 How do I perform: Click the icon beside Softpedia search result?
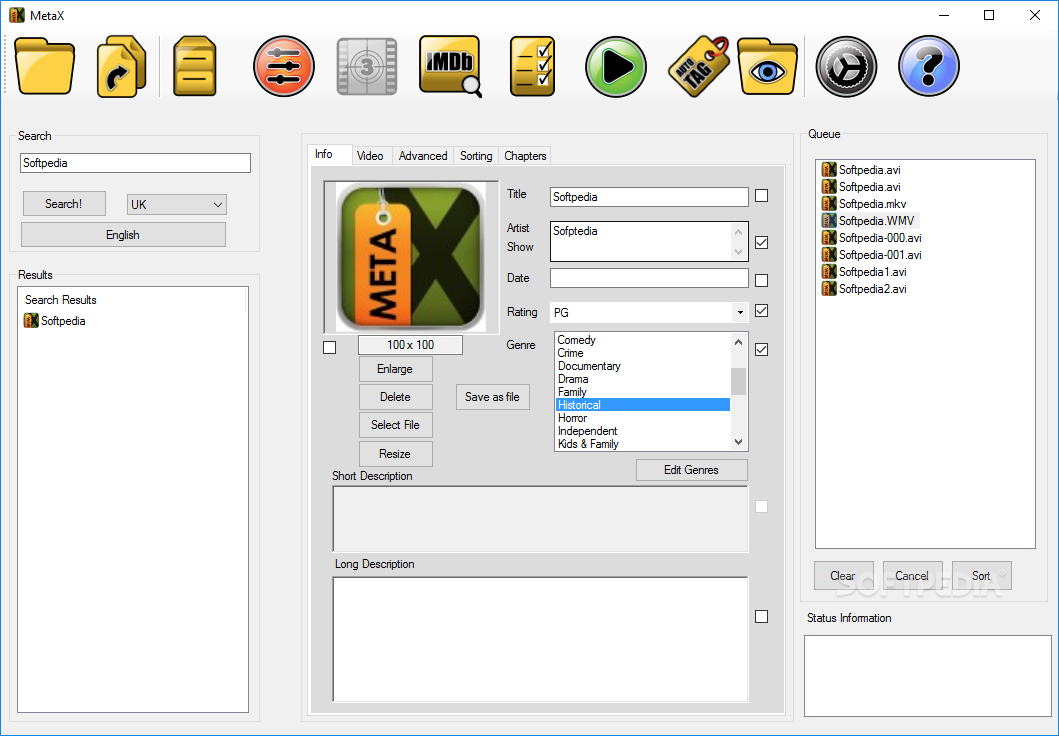point(31,321)
